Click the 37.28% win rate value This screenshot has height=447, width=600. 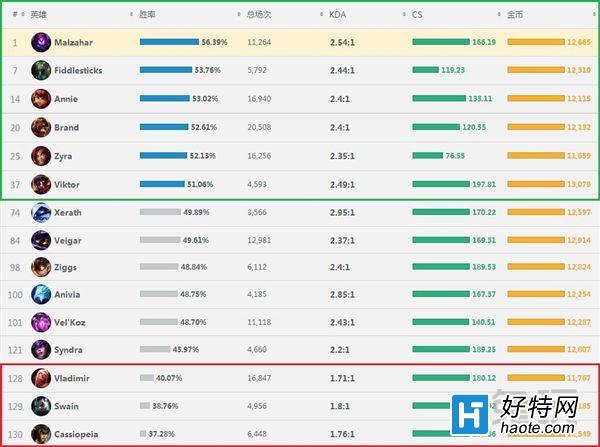pos(161,434)
